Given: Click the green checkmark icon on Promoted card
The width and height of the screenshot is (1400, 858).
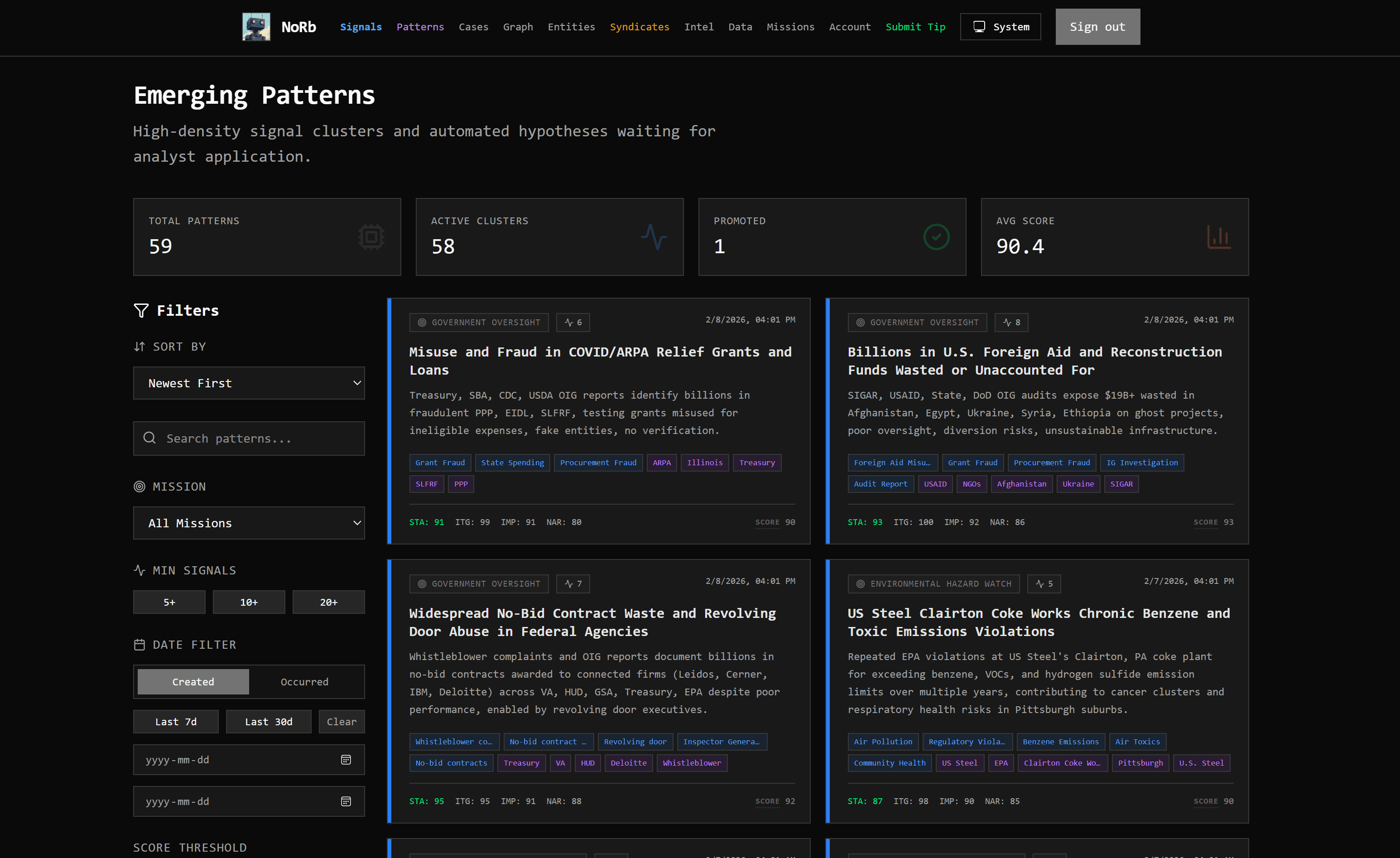Looking at the screenshot, I should pyautogui.click(x=936, y=236).
